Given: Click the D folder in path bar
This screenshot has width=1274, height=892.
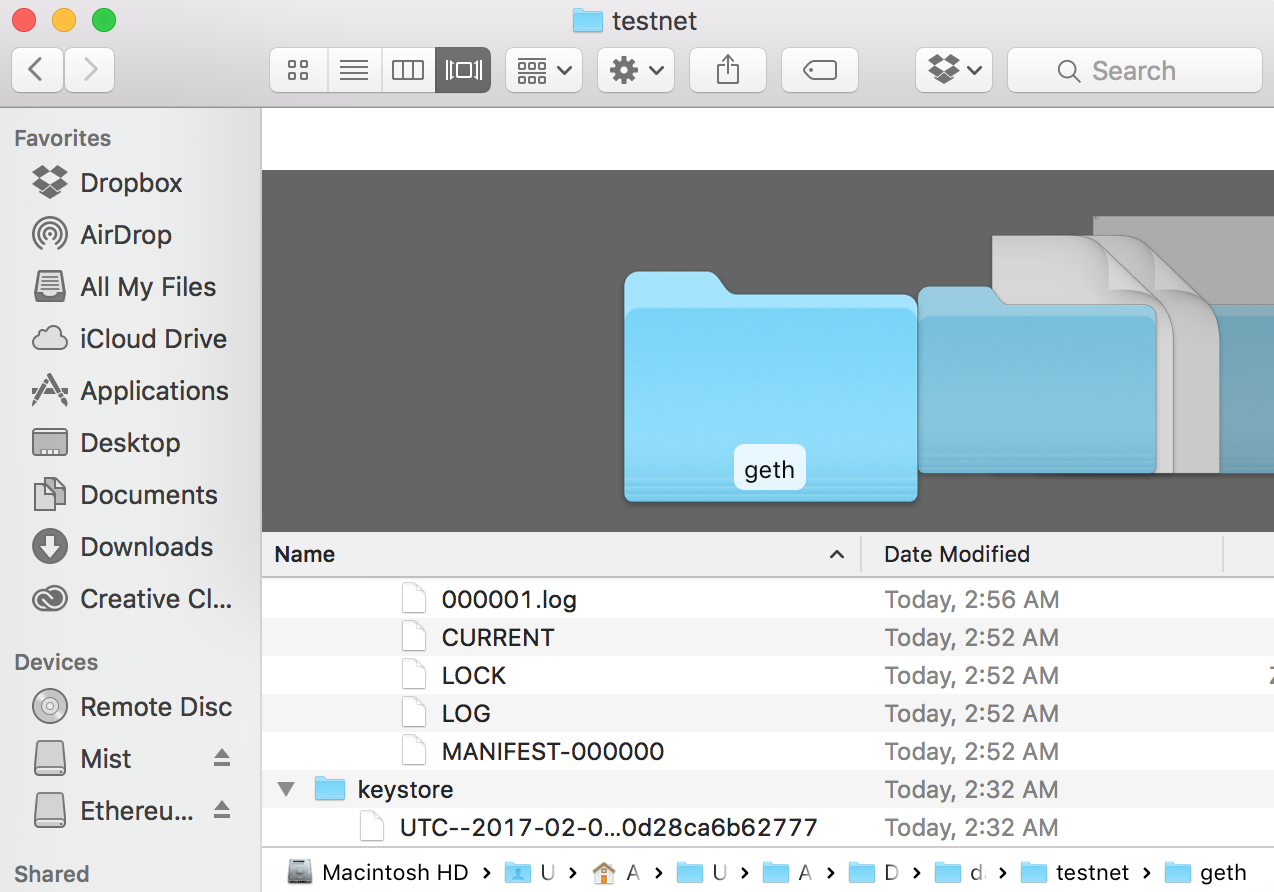Looking at the screenshot, I should point(875,873).
